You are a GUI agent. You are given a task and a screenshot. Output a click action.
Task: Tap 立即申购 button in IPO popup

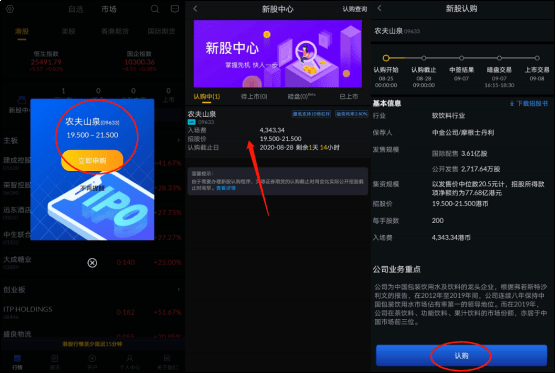92,161
